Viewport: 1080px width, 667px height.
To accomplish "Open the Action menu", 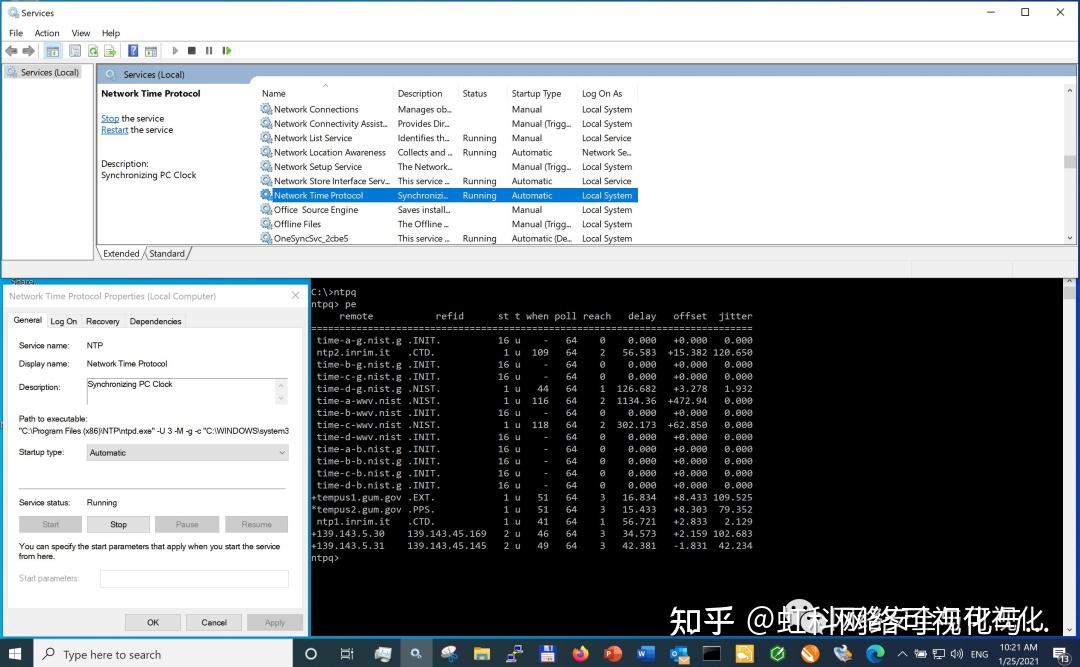I will pyautogui.click(x=46, y=32).
